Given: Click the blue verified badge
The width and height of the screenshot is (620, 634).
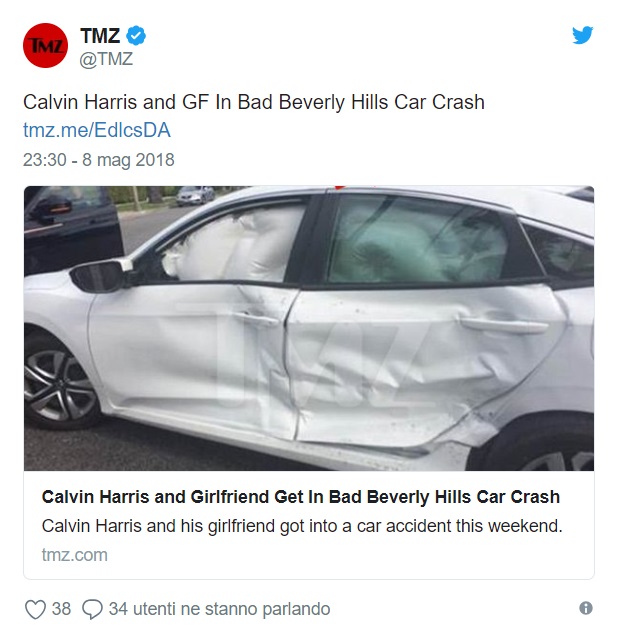Looking at the screenshot, I should [136, 36].
